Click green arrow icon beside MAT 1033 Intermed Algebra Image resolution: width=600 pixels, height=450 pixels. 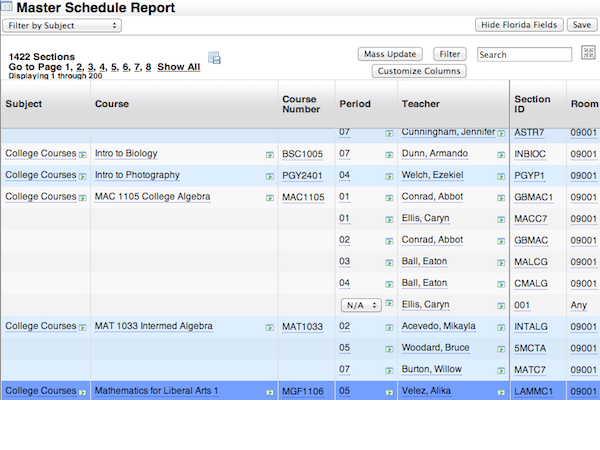269,327
